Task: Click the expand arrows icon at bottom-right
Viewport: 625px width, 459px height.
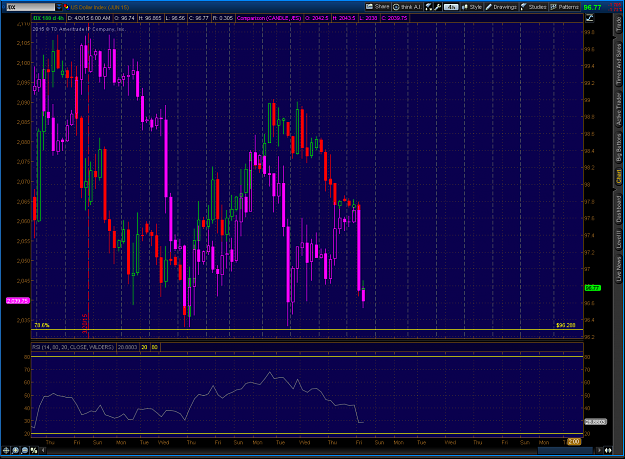Action: coord(608,450)
